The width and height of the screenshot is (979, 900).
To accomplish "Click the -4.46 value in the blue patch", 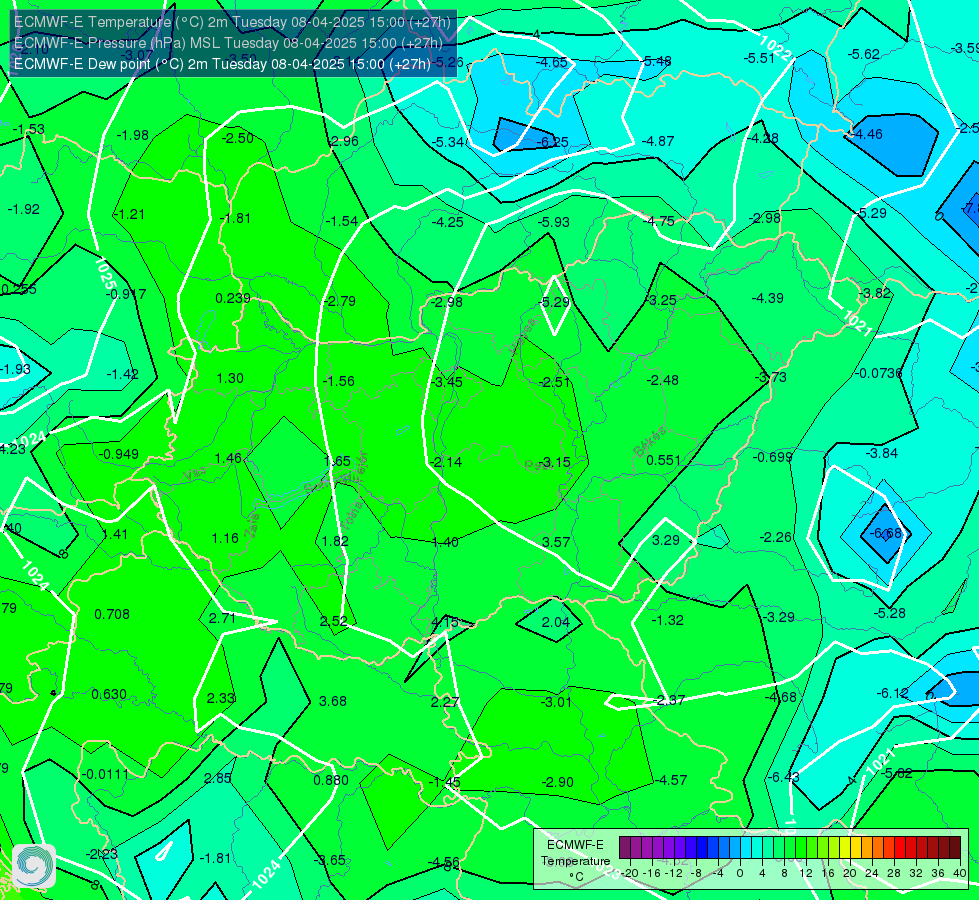I will point(867,134).
